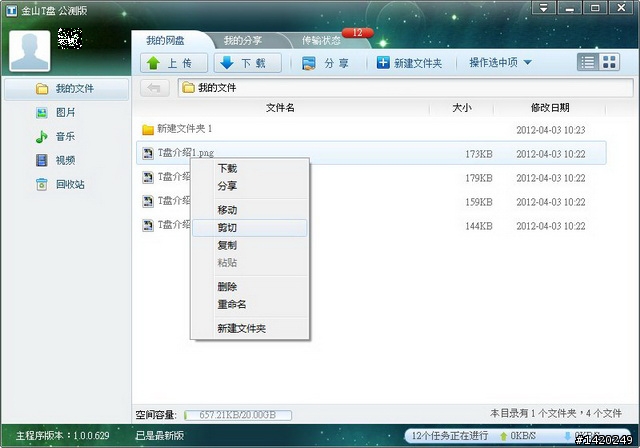Screen dimensions: 640x448
Task: Click the image icon of T盘介绍1.png
Action: tap(148, 153)
